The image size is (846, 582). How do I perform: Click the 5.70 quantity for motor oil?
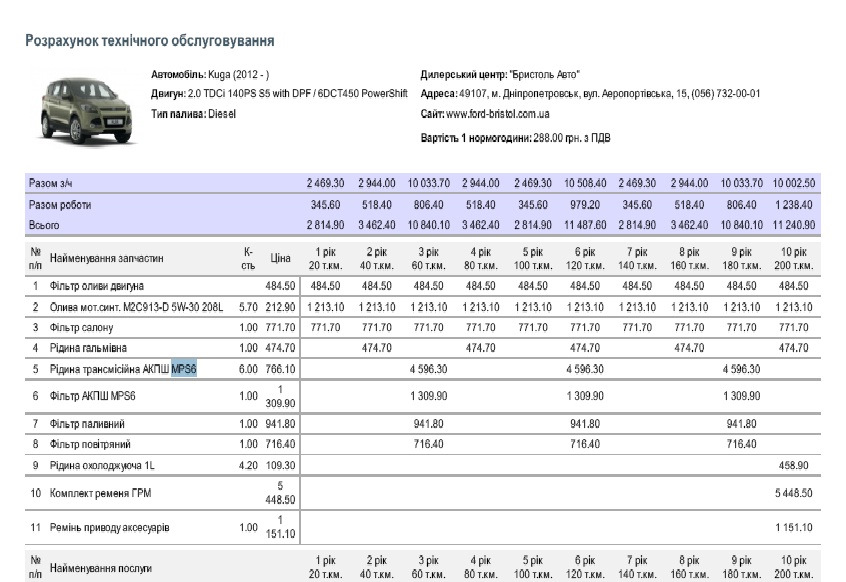point(248,307)
